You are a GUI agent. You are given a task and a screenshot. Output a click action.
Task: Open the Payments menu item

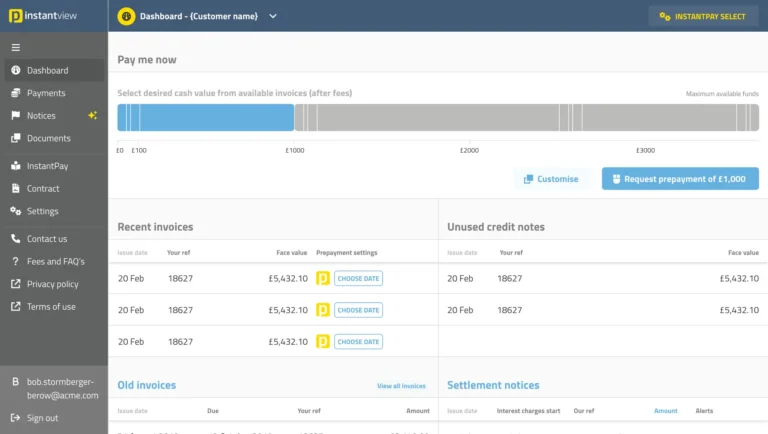(46, 93)
